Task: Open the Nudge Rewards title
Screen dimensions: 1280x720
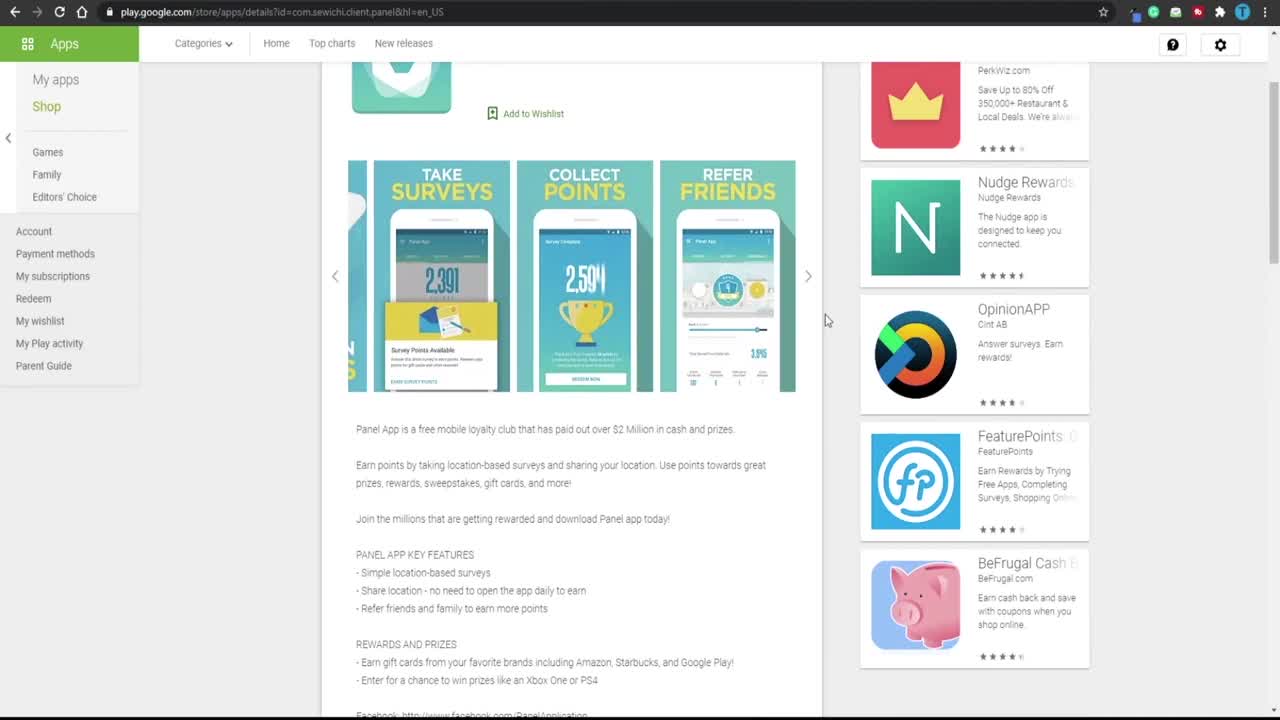Action: pos(1025,182)
